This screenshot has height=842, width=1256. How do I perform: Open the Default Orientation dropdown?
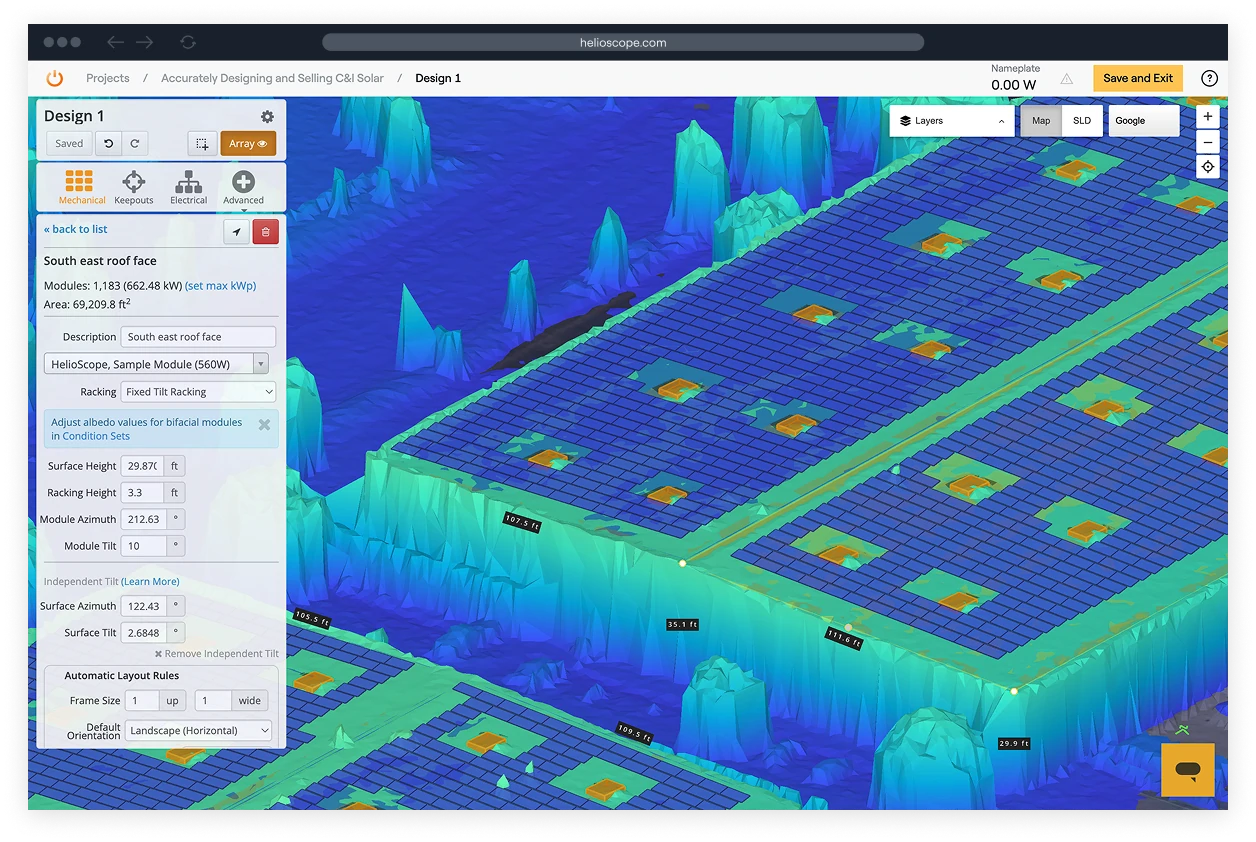[x=198, y=731]
